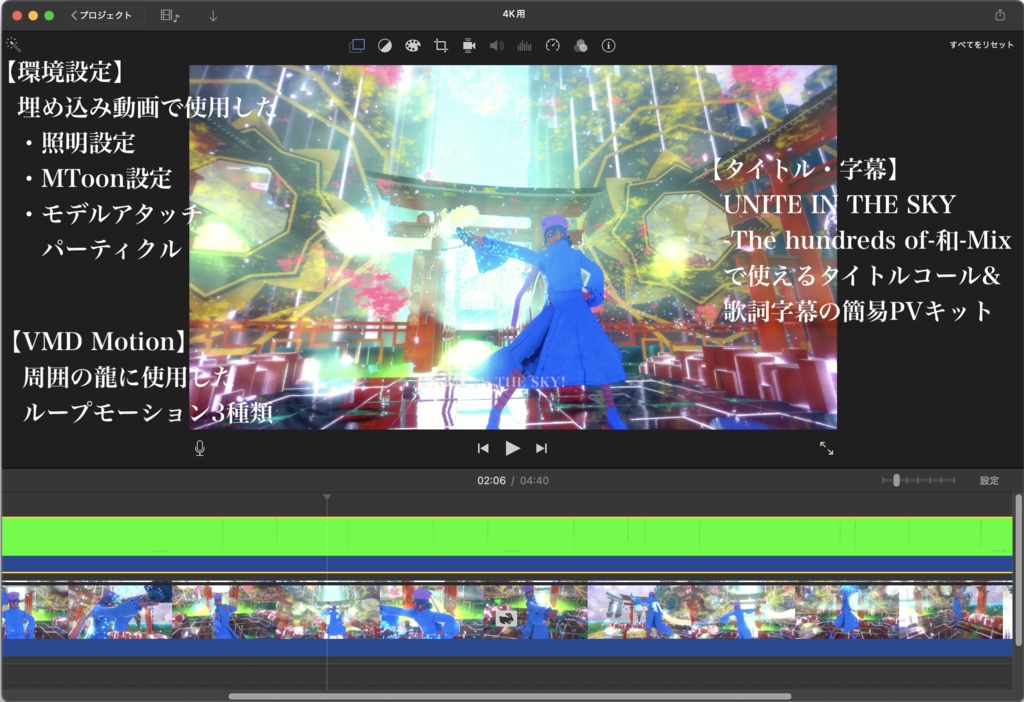This screenshot has height=702, width=1024.
Task: Open Stabilization settings via the camera icon
Action: (467, 45)
